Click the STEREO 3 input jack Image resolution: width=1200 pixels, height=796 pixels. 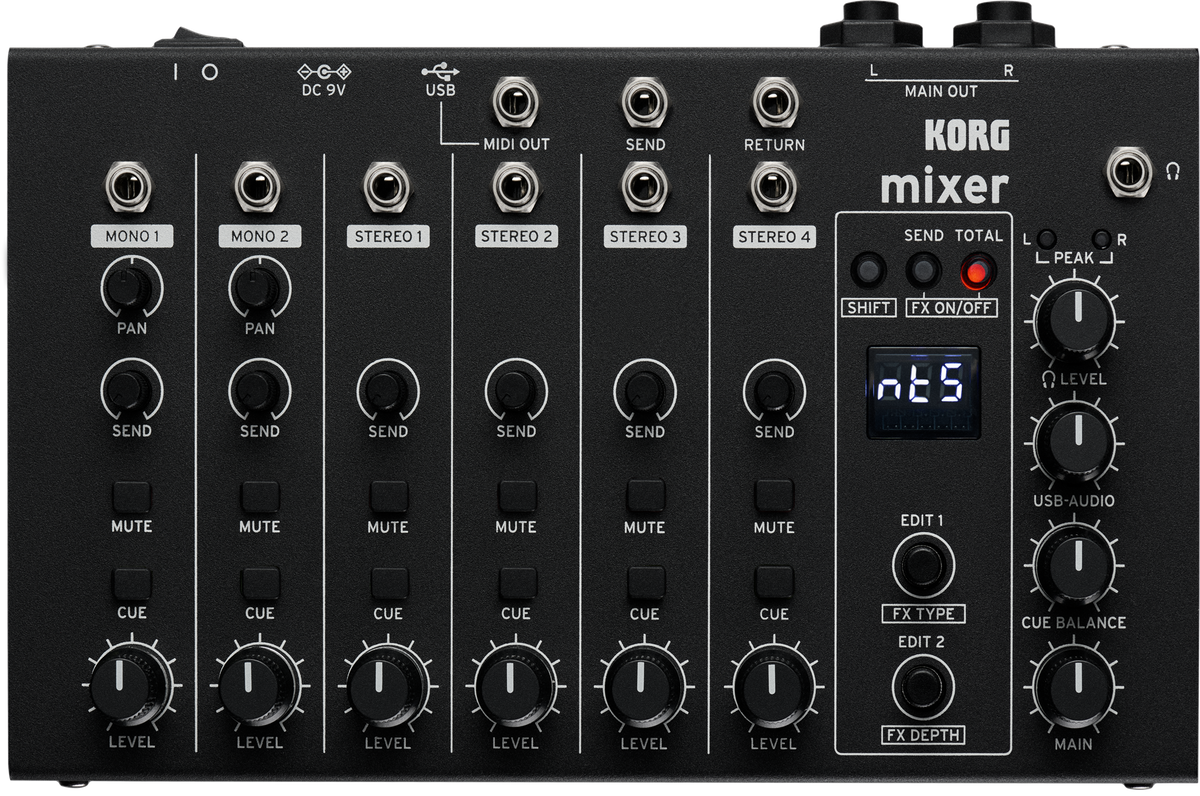[x=645, y=187]
